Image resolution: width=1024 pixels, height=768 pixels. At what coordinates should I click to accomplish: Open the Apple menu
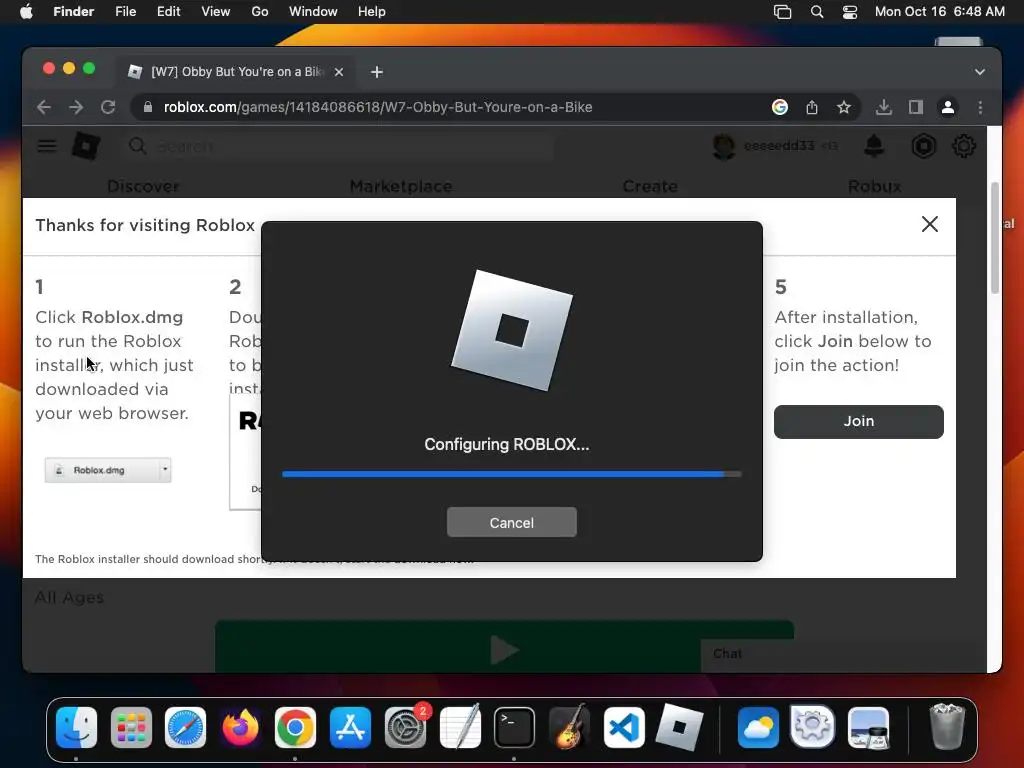click(x=26, y=12)
